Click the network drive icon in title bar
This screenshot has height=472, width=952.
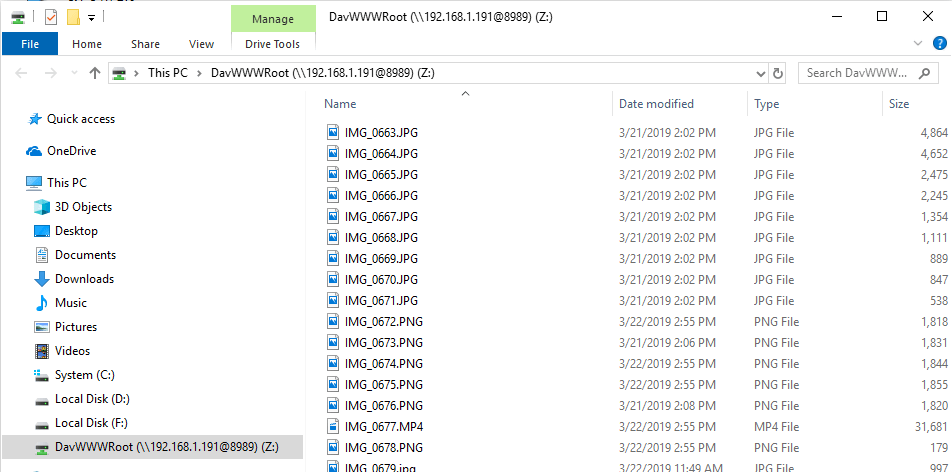point(18,17)
